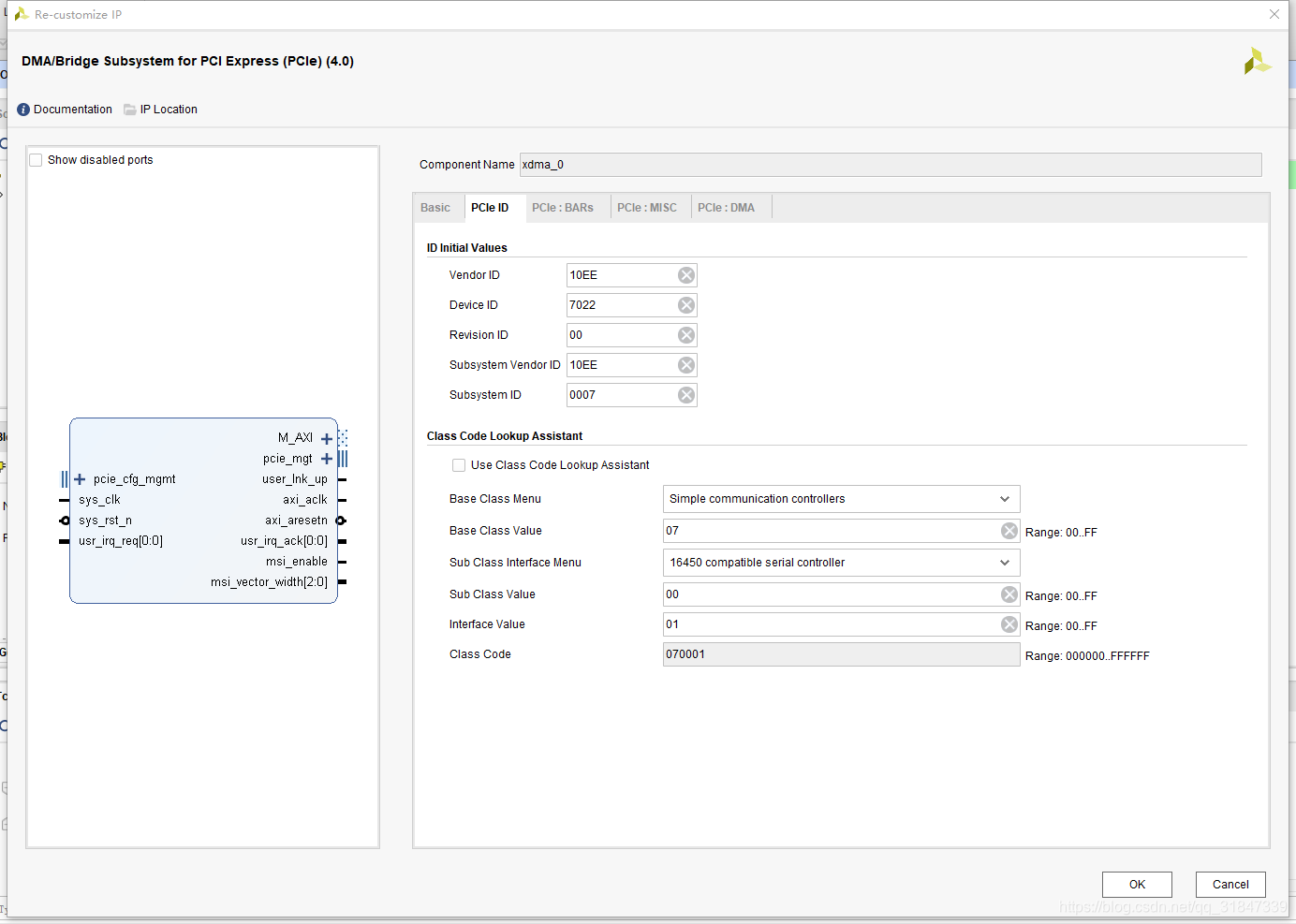The width and height of the screenshot is (1296, 924).
Task: Toggle Show disabled ports checkbox
Action: [36, 160]
